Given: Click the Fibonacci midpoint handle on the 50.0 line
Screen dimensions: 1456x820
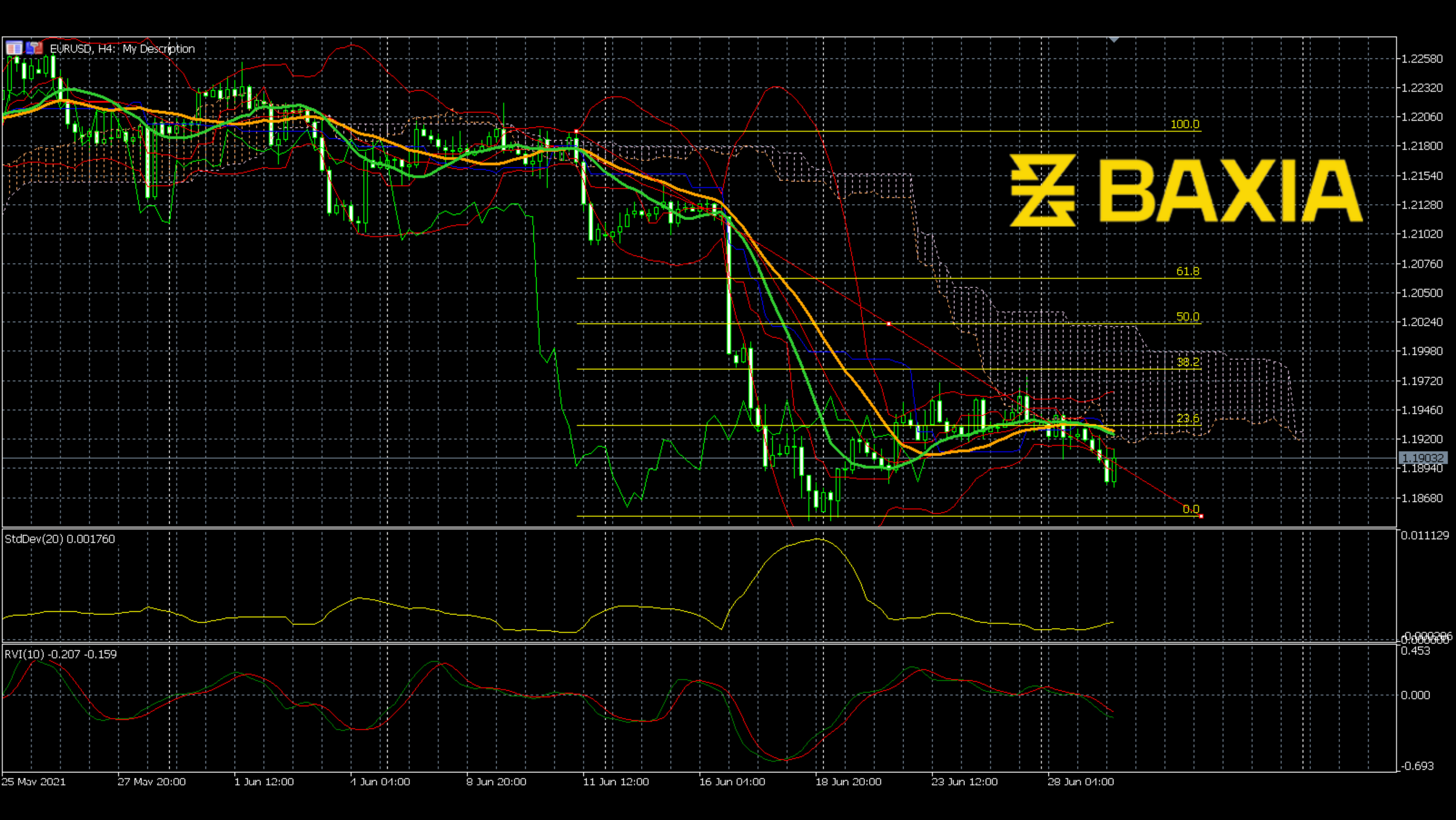Looking at the screenshot, I should 888,324.
